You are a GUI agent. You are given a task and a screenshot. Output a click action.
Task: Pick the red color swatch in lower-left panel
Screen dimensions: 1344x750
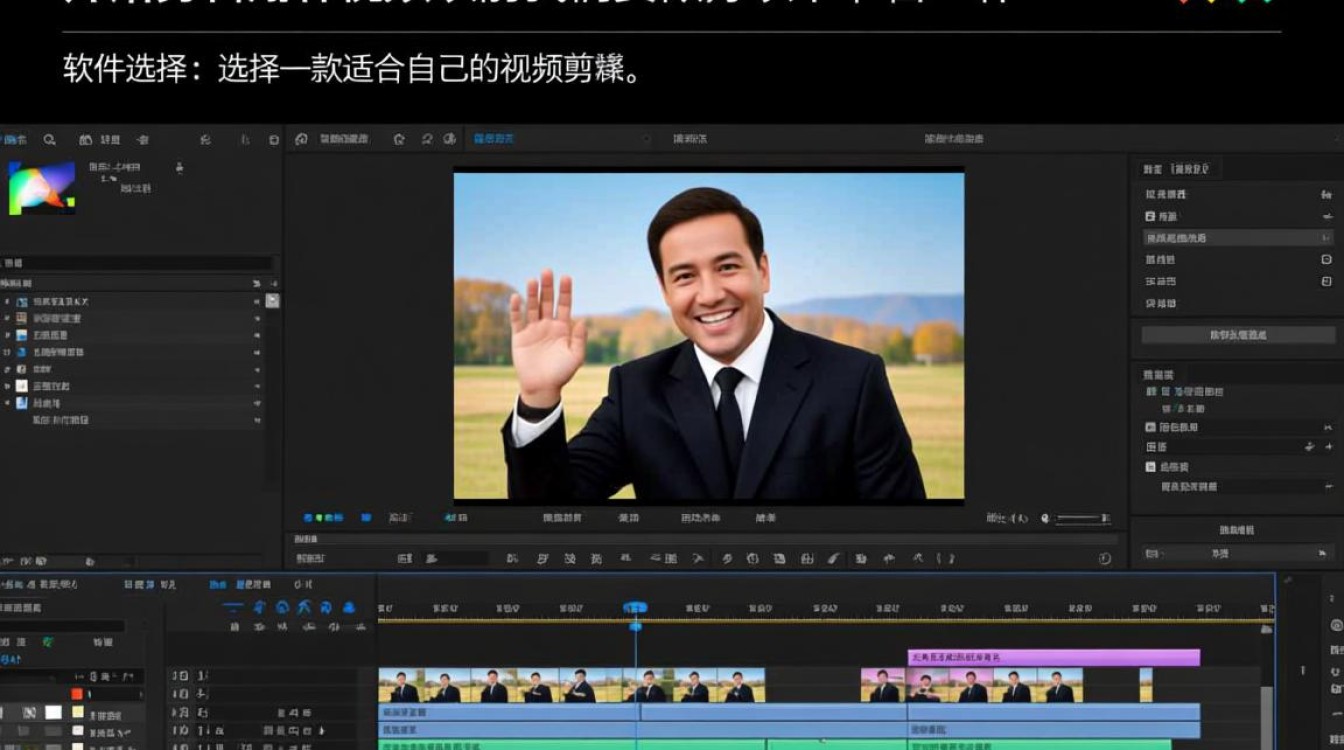click(77, 694)
